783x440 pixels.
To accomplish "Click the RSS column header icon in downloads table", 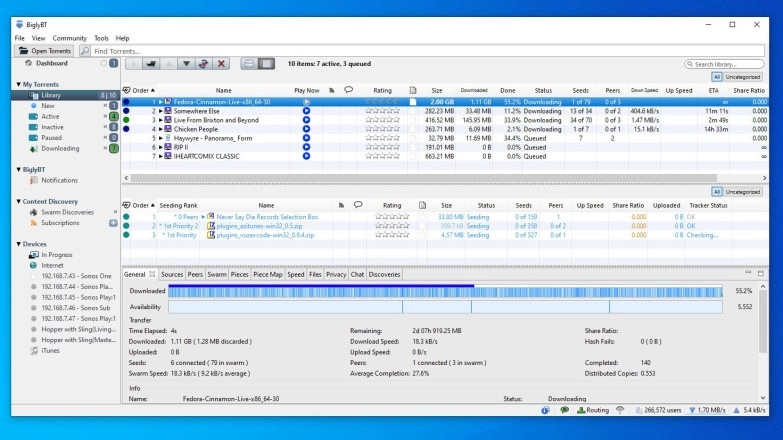I will tap(332, 90).
